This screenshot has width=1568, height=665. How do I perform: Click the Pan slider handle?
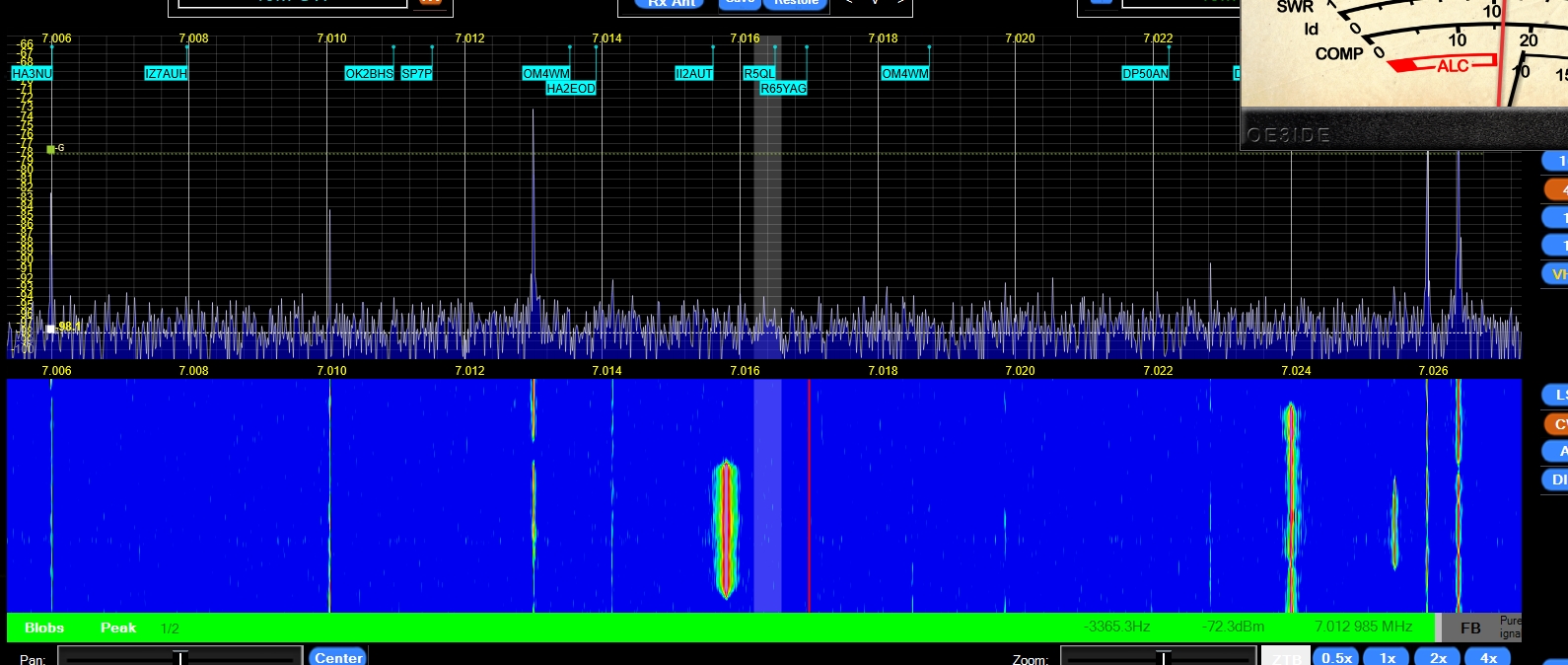[180, 657]
